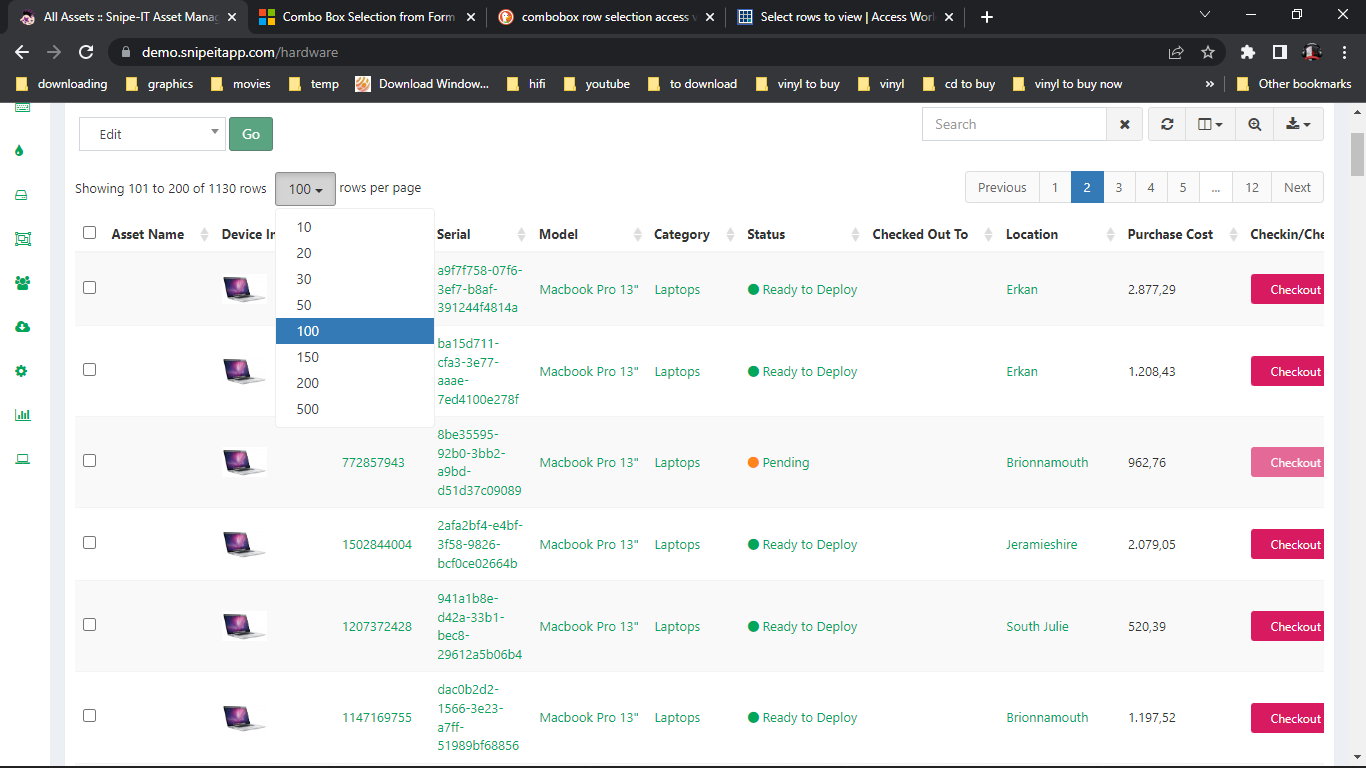Image resolution: width=1366 pixels, height=768 pixels.
Task: Choose 150 rows per page
Action: (x=355, y=357)
